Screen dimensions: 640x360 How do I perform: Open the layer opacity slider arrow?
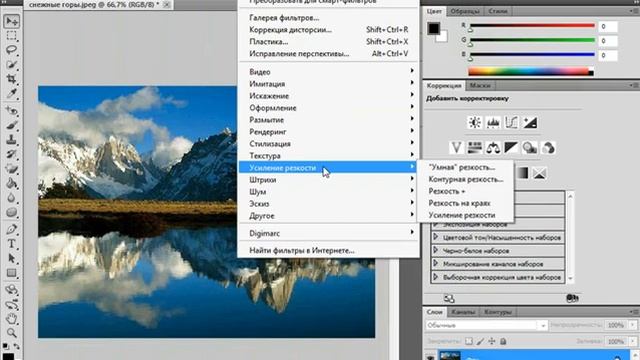pyautogui.click(x=633, y=325)
